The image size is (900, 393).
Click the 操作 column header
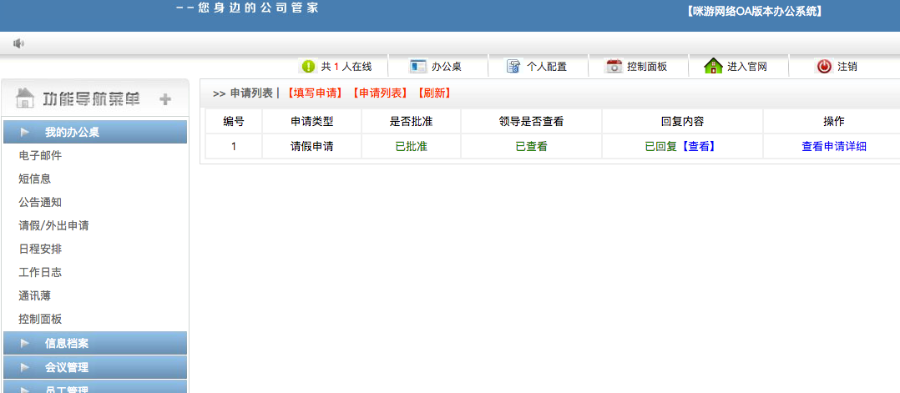[834, 121]
